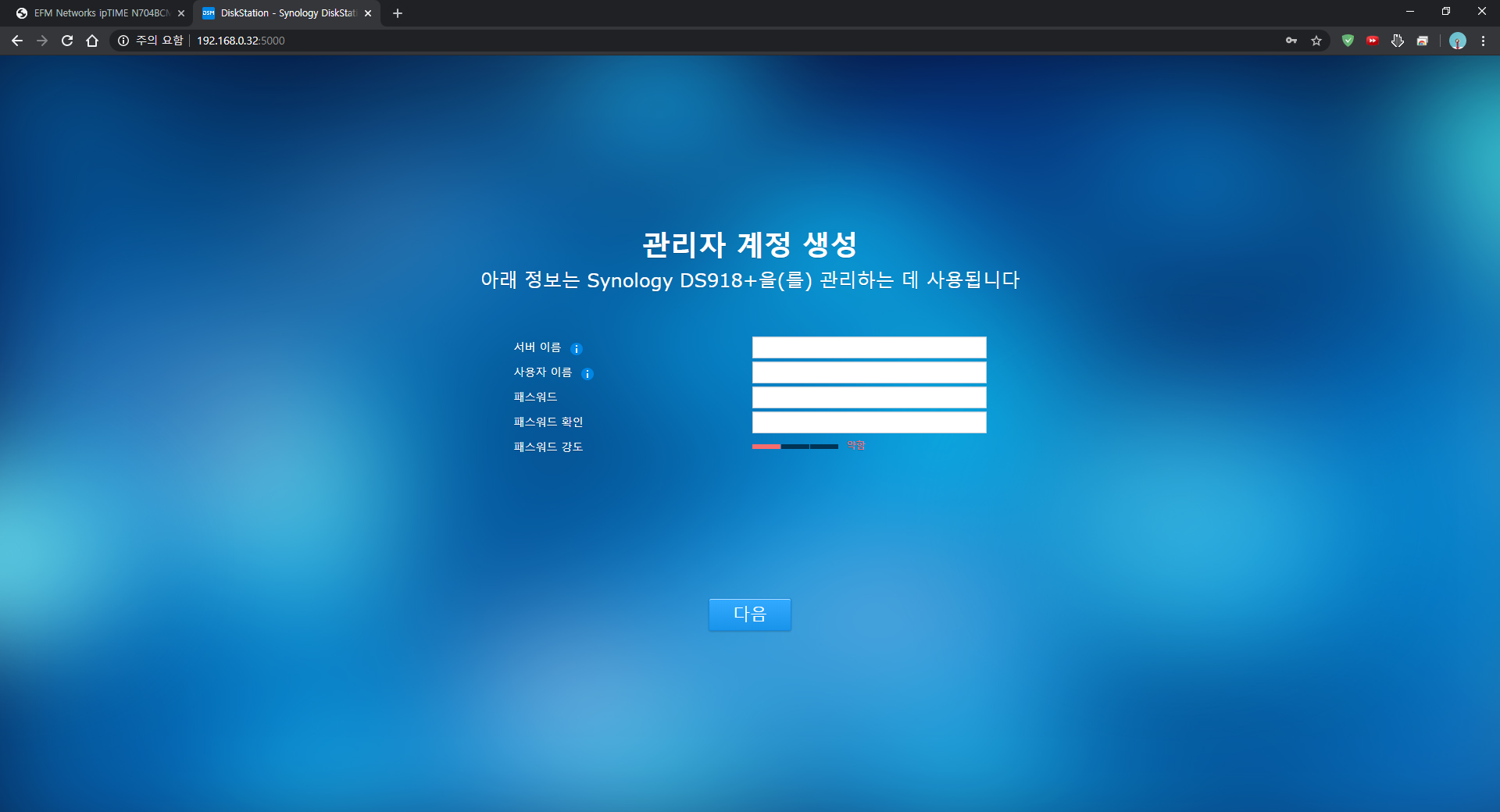The height and width of the screenshot is (812, 1500).
Task: Click the 서버 이름 label
Action: 537,347
